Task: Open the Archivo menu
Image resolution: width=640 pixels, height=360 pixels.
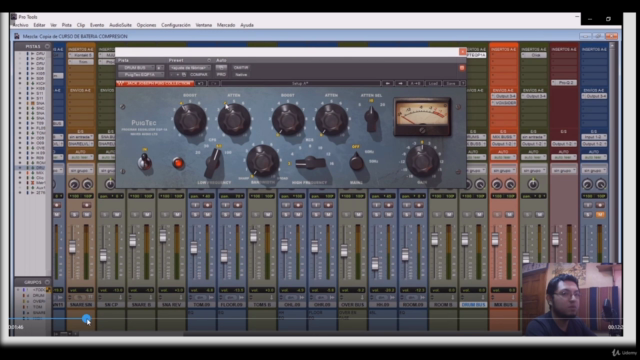Action: click(20, 25)
